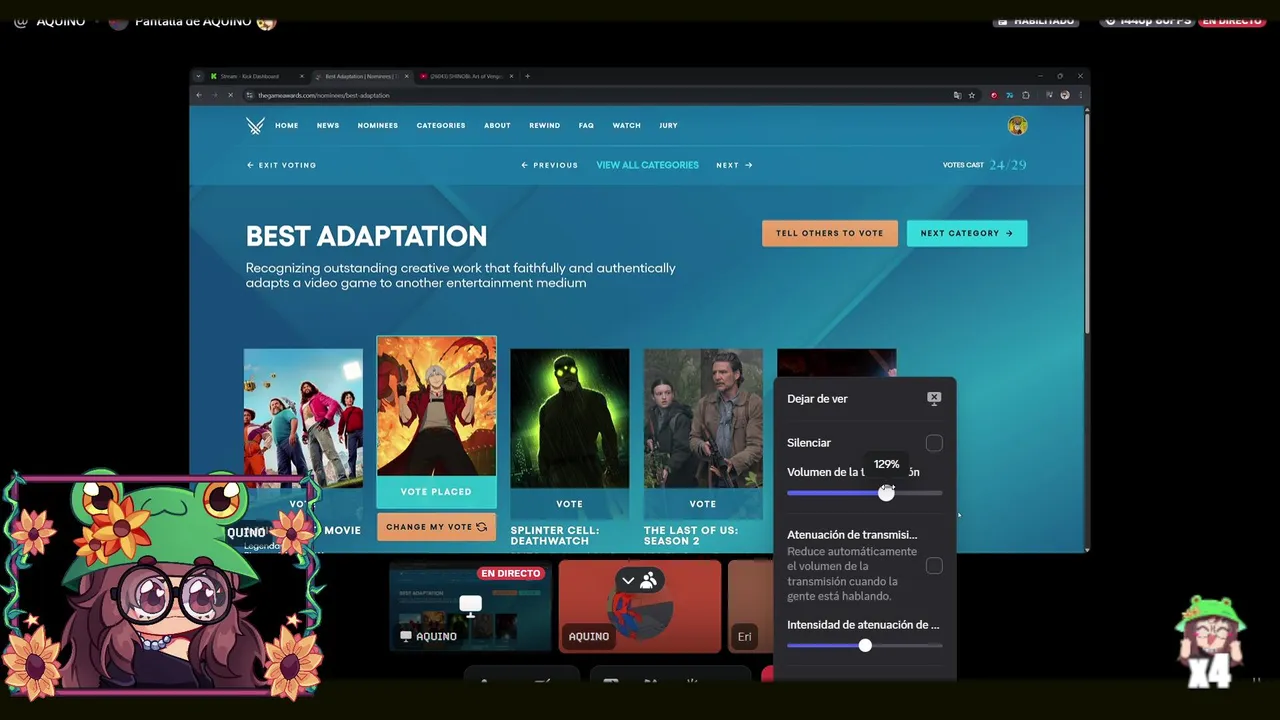
Task: Click the Devil May Cry nominee poster
Action: pyautogui.click(x=436, y=407)
